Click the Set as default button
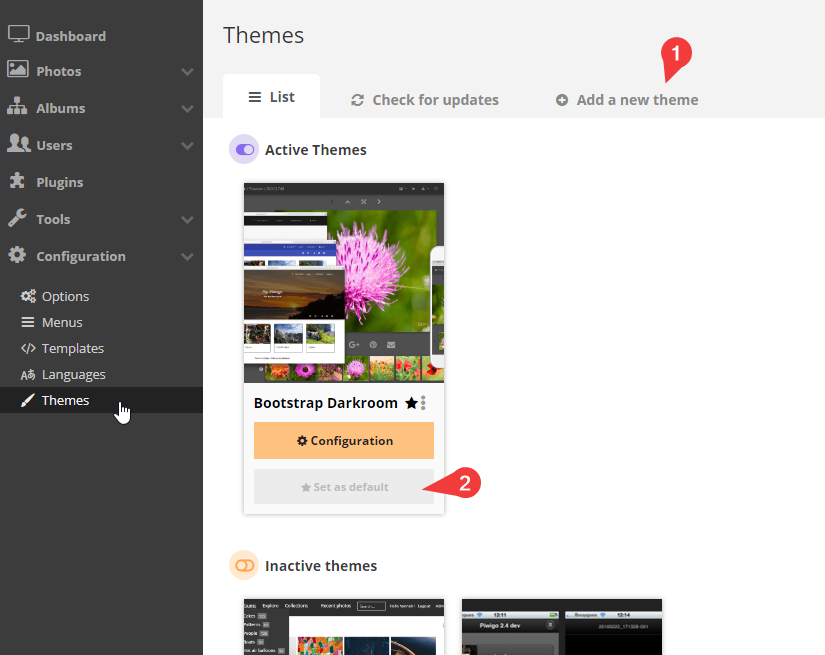The image size is (825, 655). (x=344, y=487)
